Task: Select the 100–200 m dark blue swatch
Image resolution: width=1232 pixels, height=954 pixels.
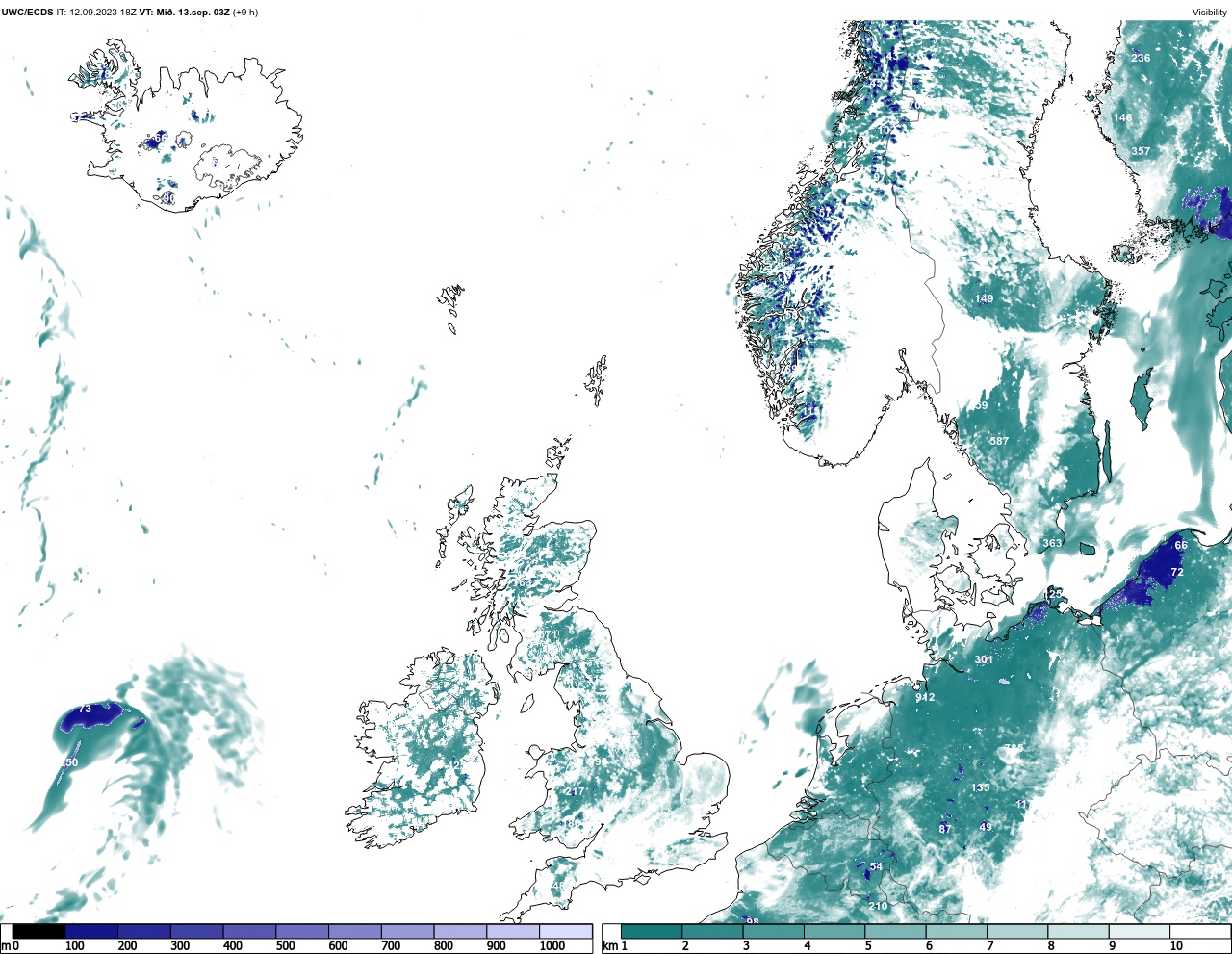Action: click(92, 932)
